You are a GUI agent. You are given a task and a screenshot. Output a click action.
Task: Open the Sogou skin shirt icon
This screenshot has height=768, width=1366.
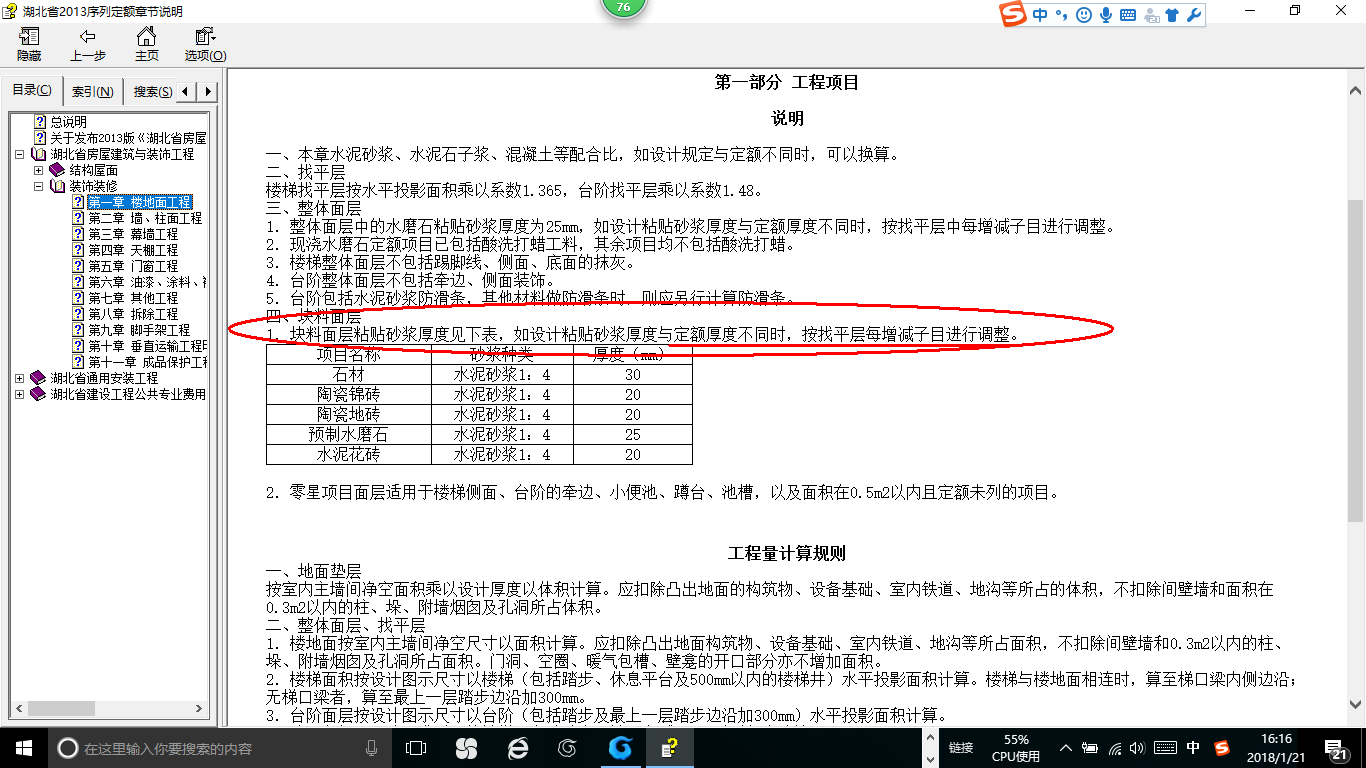click(x=1172, y=15)
